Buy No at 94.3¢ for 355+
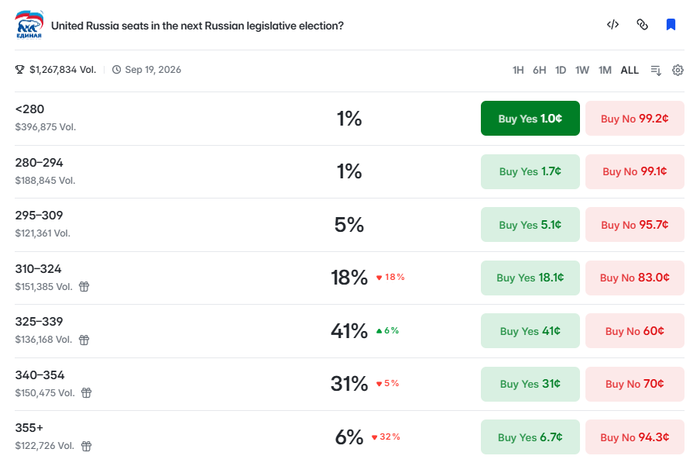 tap(635, 437)
